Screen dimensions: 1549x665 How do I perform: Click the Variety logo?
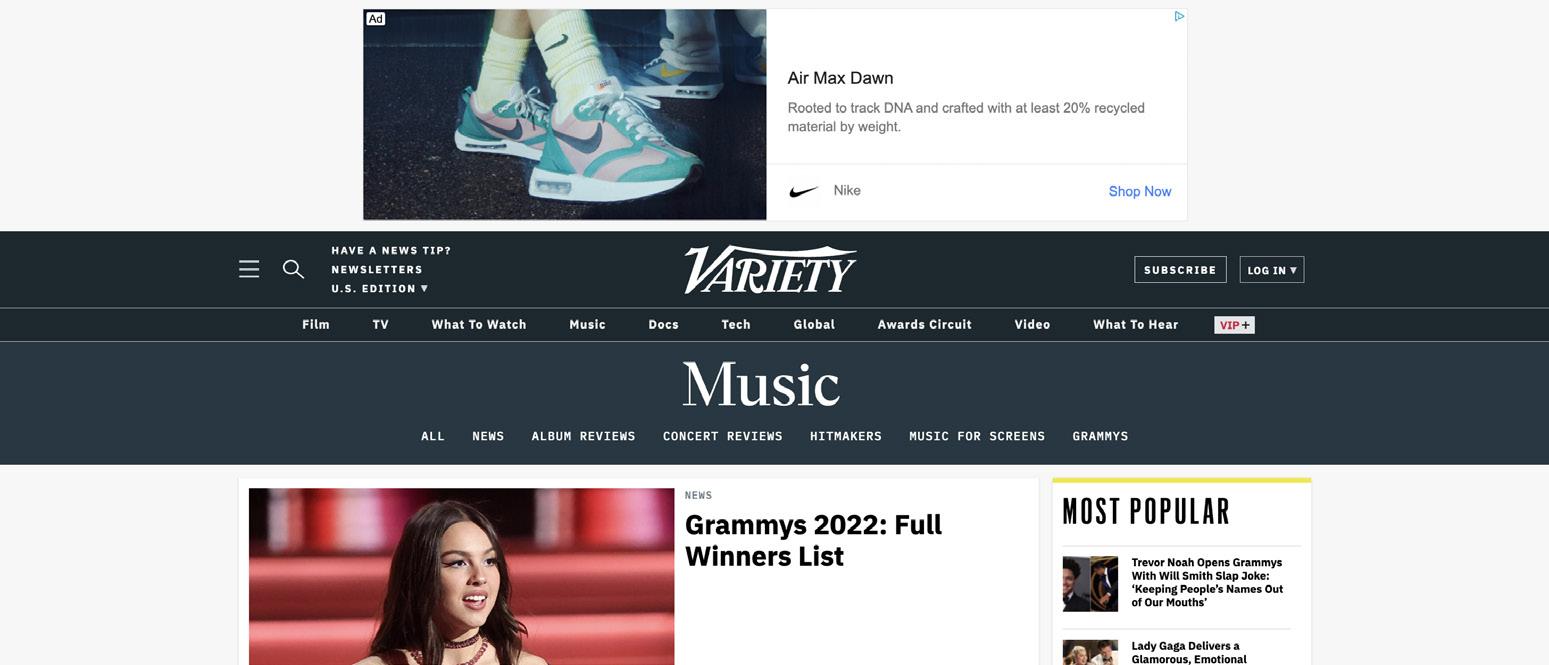770,270
